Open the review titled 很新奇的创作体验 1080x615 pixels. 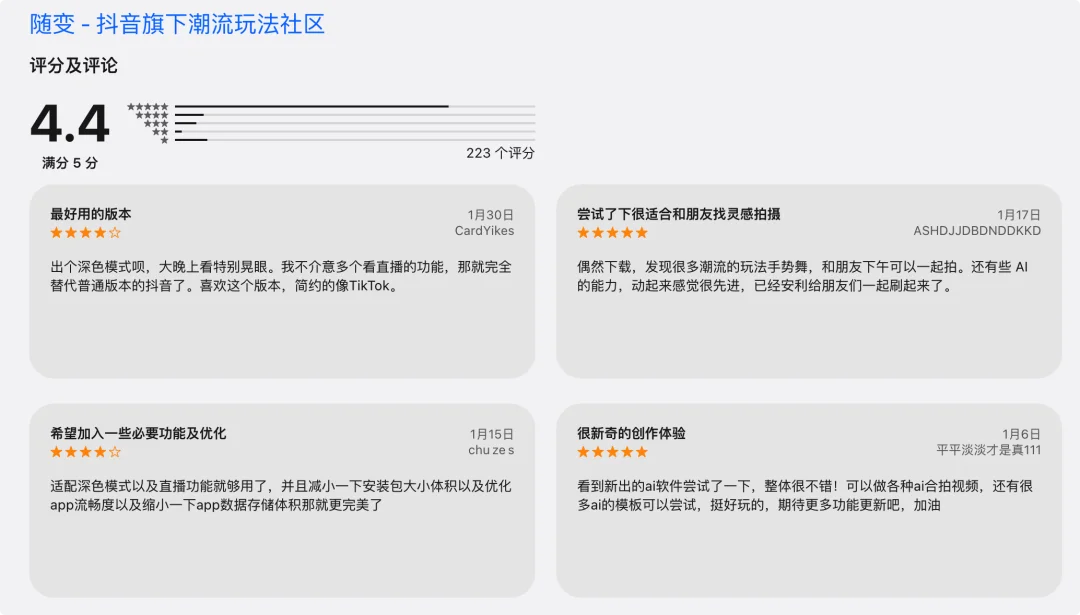tap(631, 432)
